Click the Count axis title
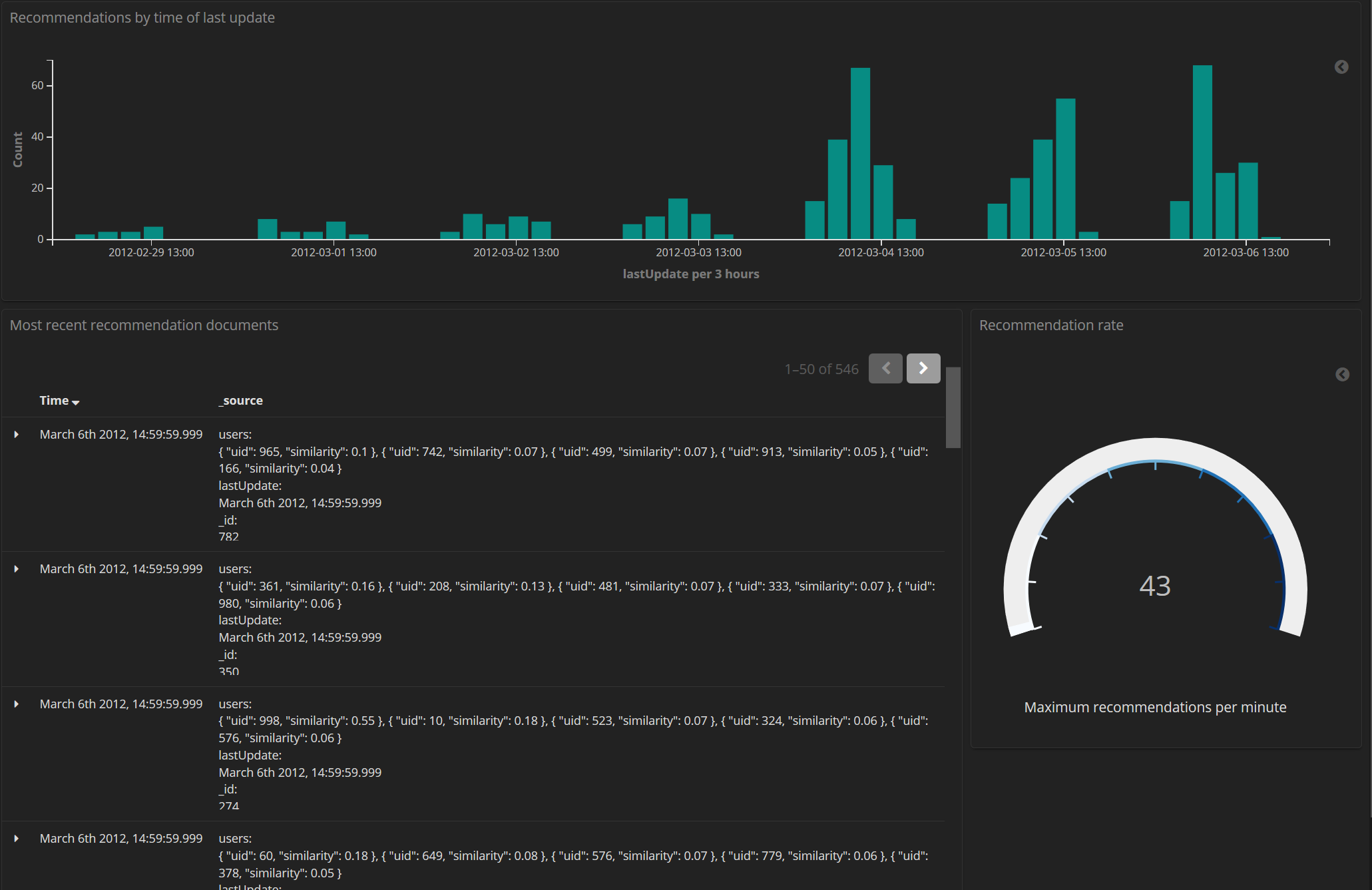This screenshot has height=890, width=1372. [18, 149]
